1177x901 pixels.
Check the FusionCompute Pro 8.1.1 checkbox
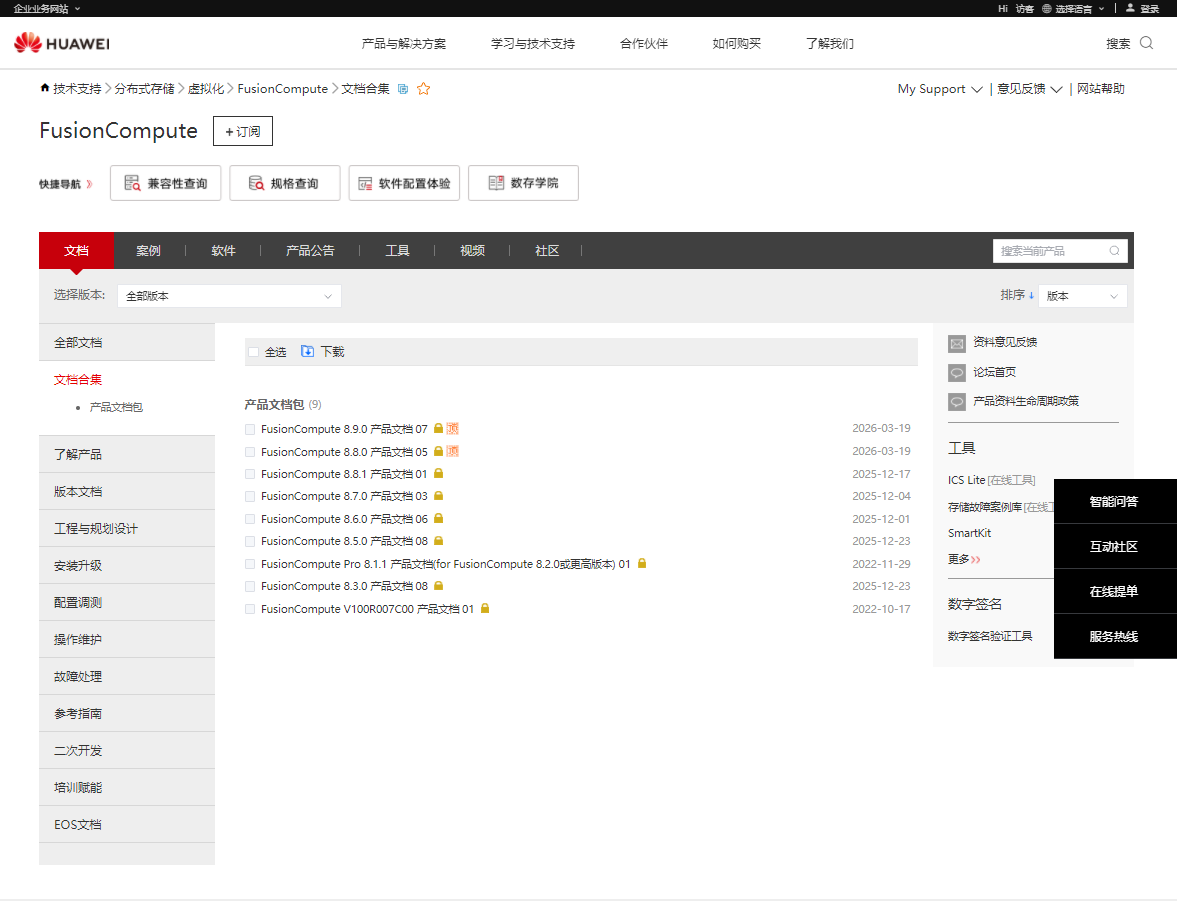(250, 564)
